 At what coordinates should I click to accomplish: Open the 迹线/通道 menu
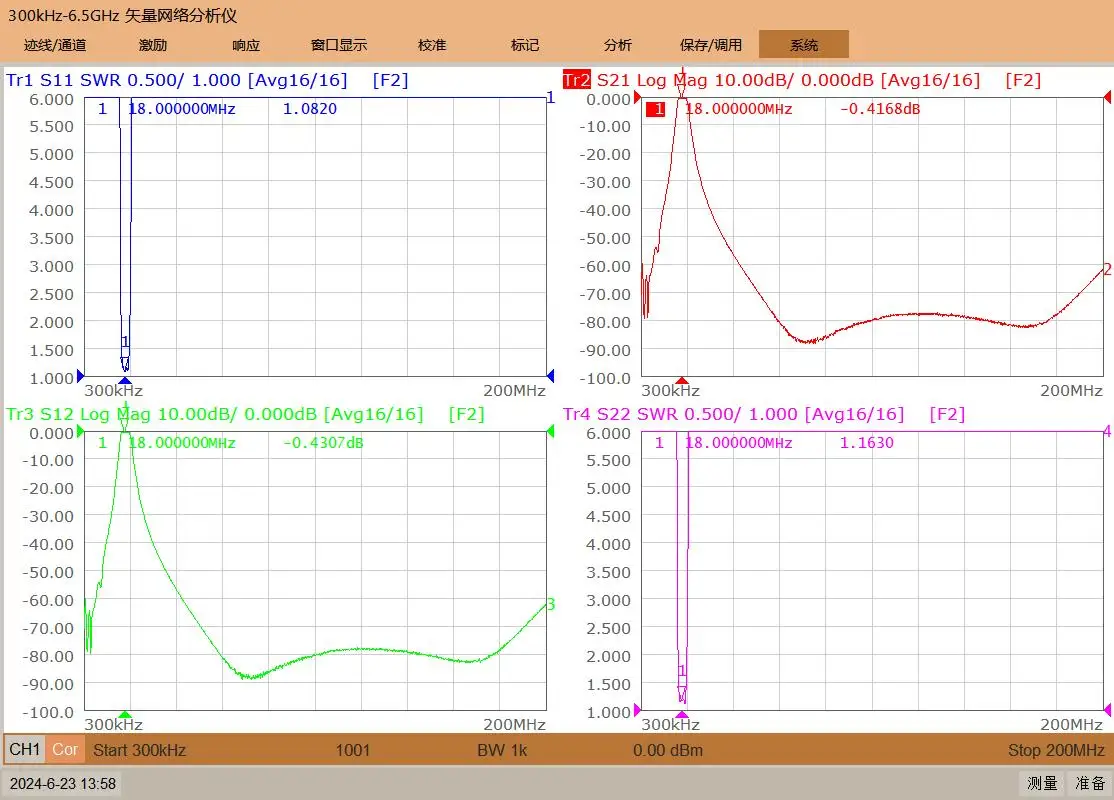(55, 45)
